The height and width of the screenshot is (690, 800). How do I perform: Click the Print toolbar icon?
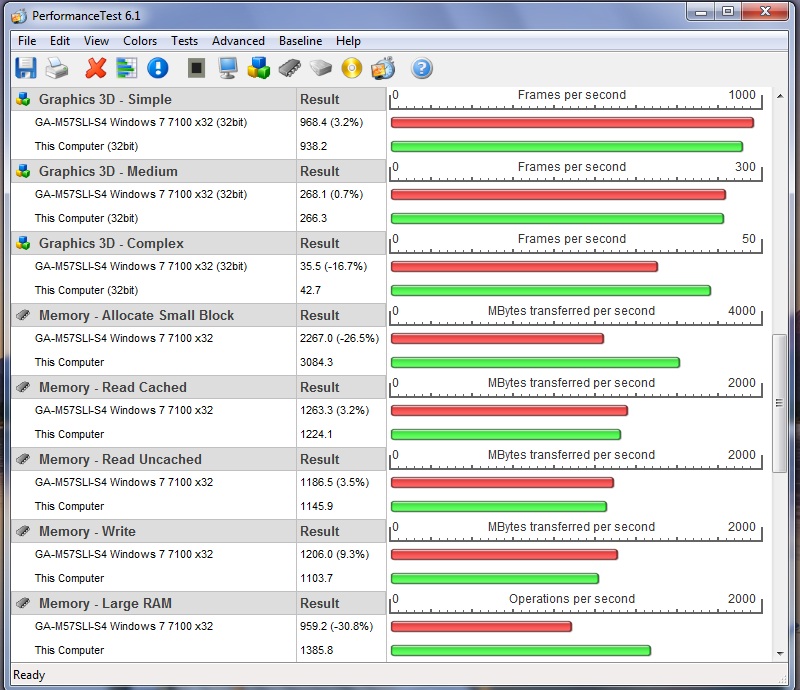(x=57, y=68)
